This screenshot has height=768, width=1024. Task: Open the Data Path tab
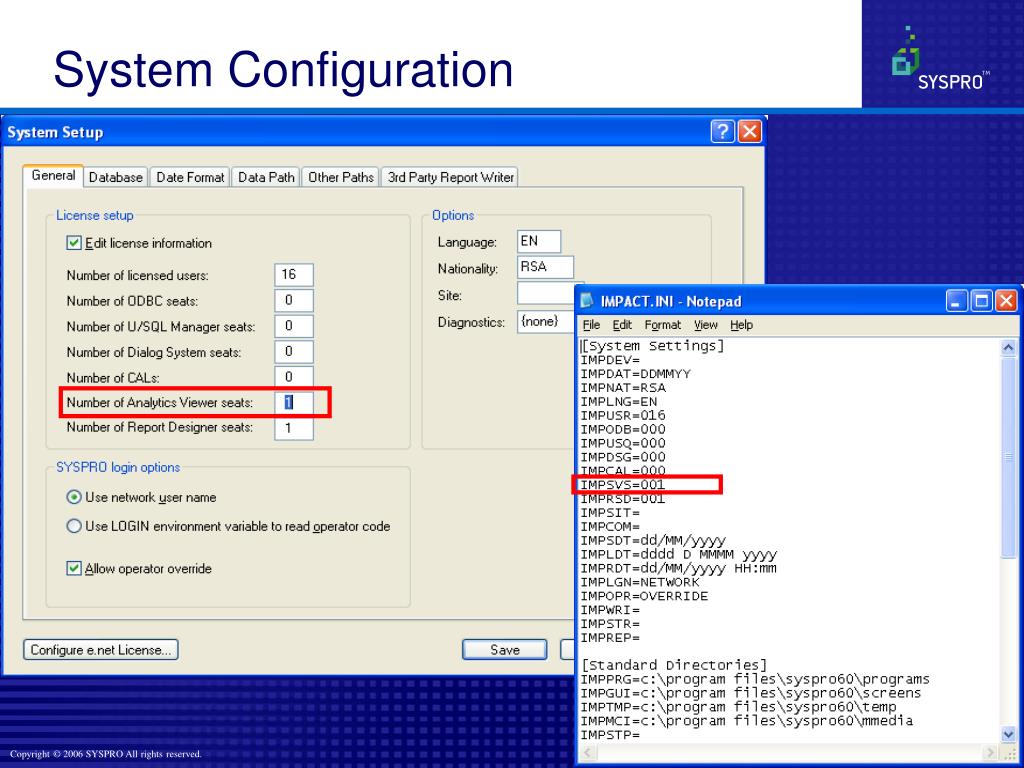pos(266,177)
